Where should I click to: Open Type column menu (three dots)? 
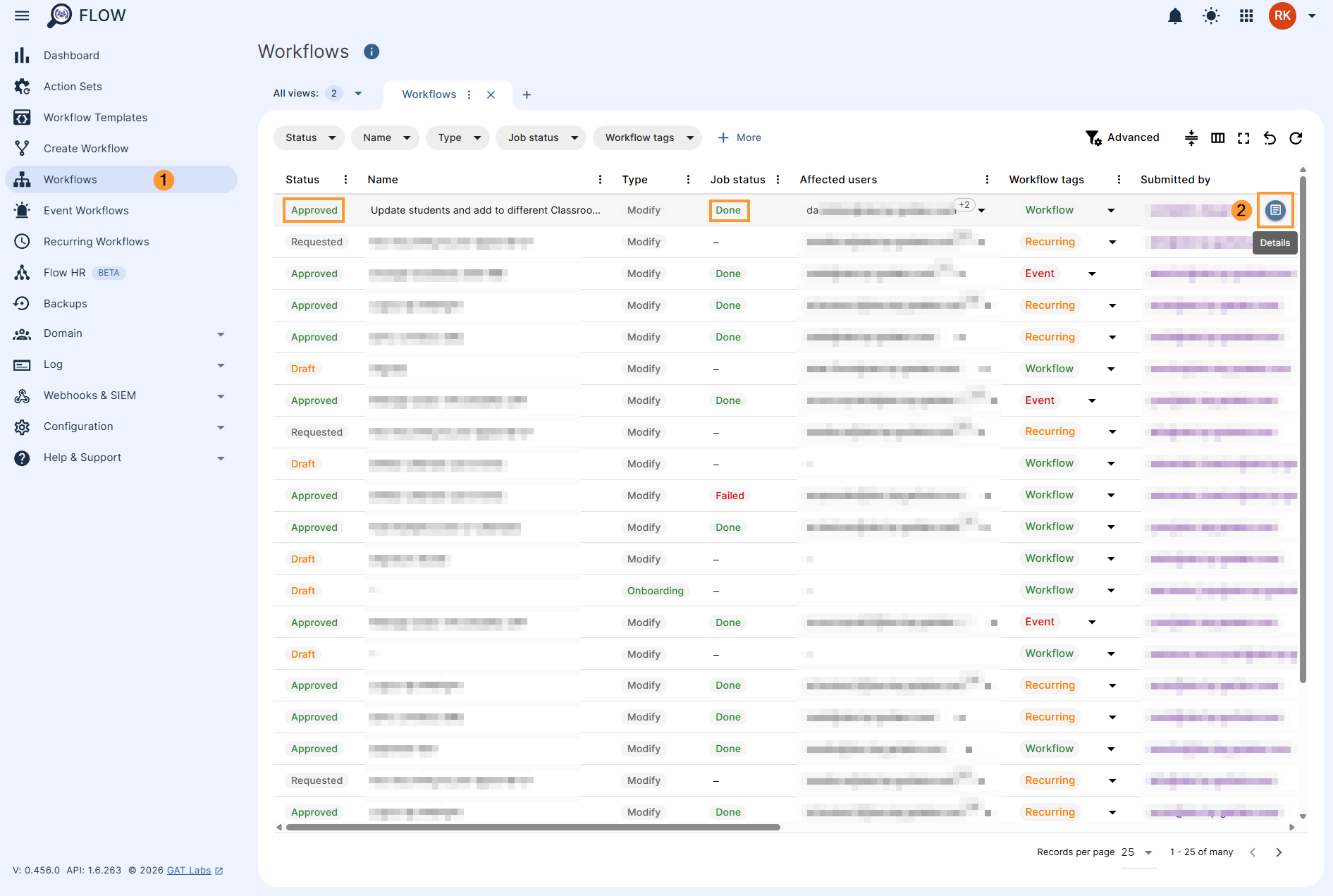click(x=688, y=180)
